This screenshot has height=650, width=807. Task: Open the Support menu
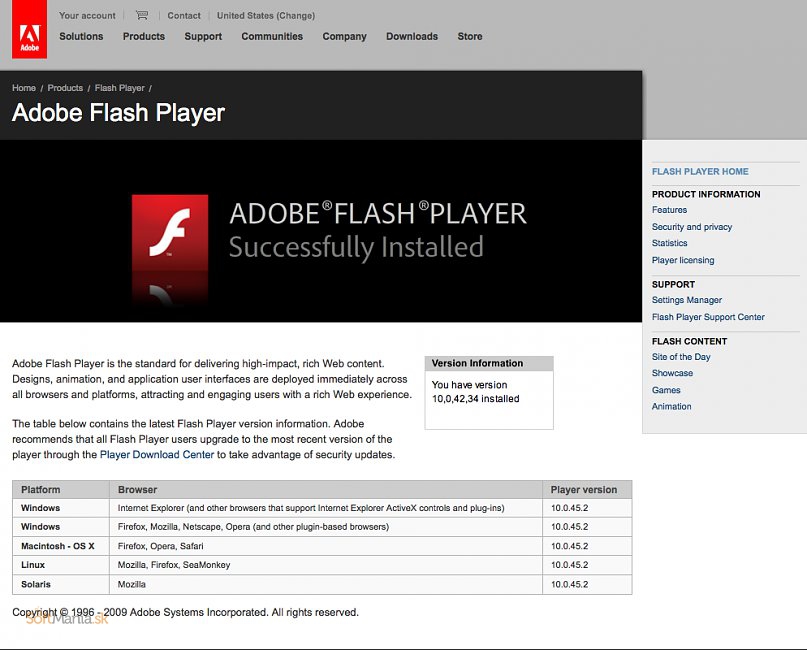203,37
